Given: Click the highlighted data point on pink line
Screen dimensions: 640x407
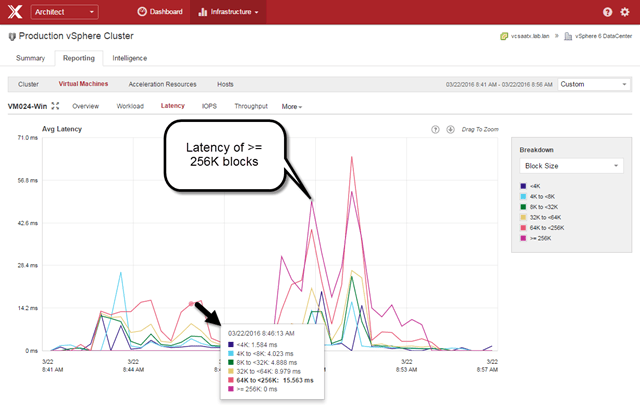Looking at the screenshot, I should [x=191, y=304].
